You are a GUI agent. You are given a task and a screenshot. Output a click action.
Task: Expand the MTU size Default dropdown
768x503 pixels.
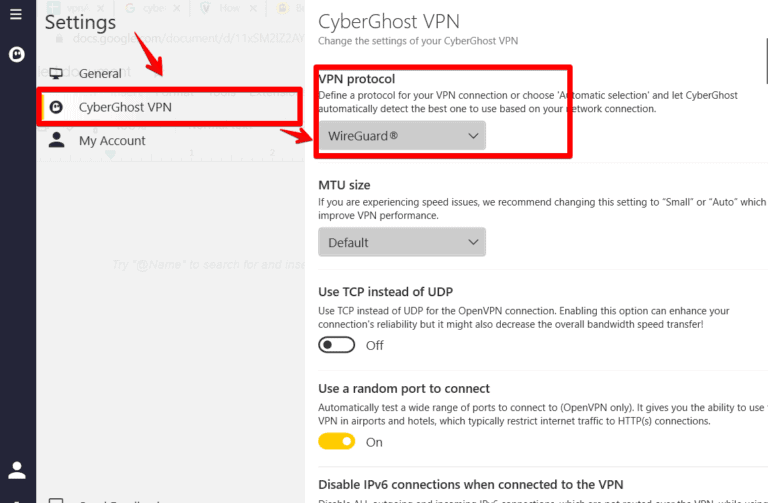point(400,242)
